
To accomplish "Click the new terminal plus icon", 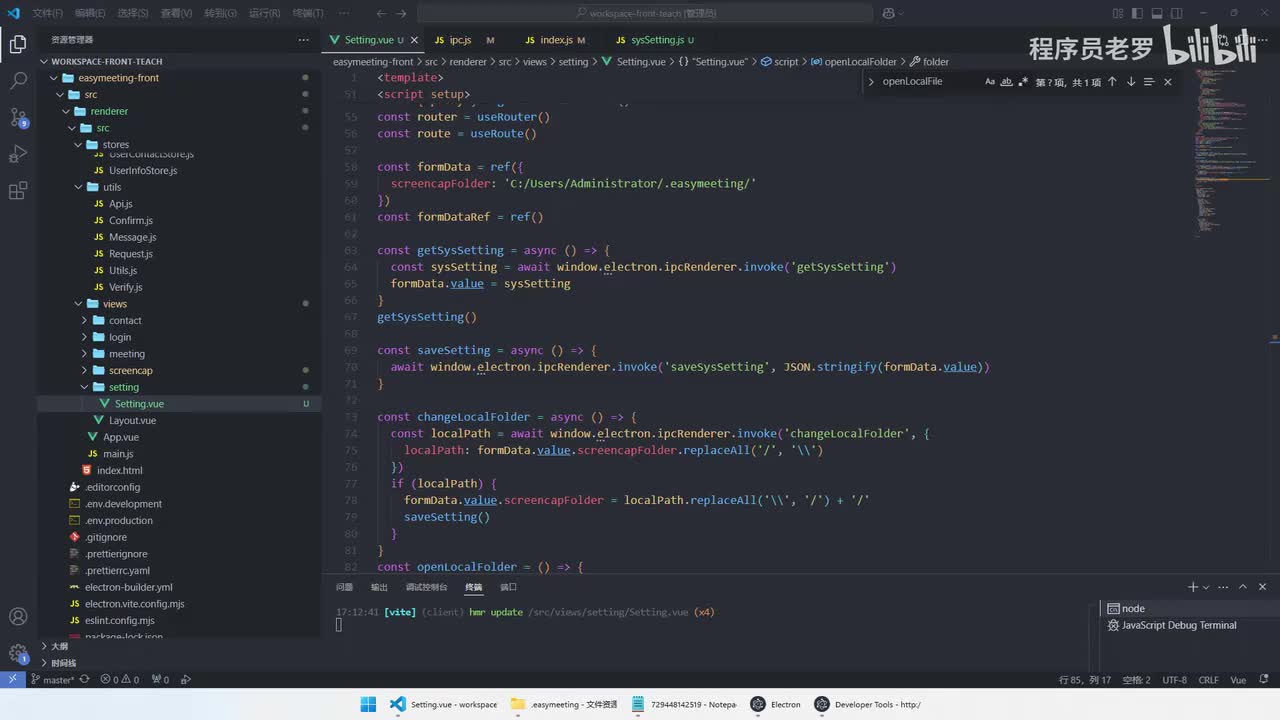I will point(1192,587).
